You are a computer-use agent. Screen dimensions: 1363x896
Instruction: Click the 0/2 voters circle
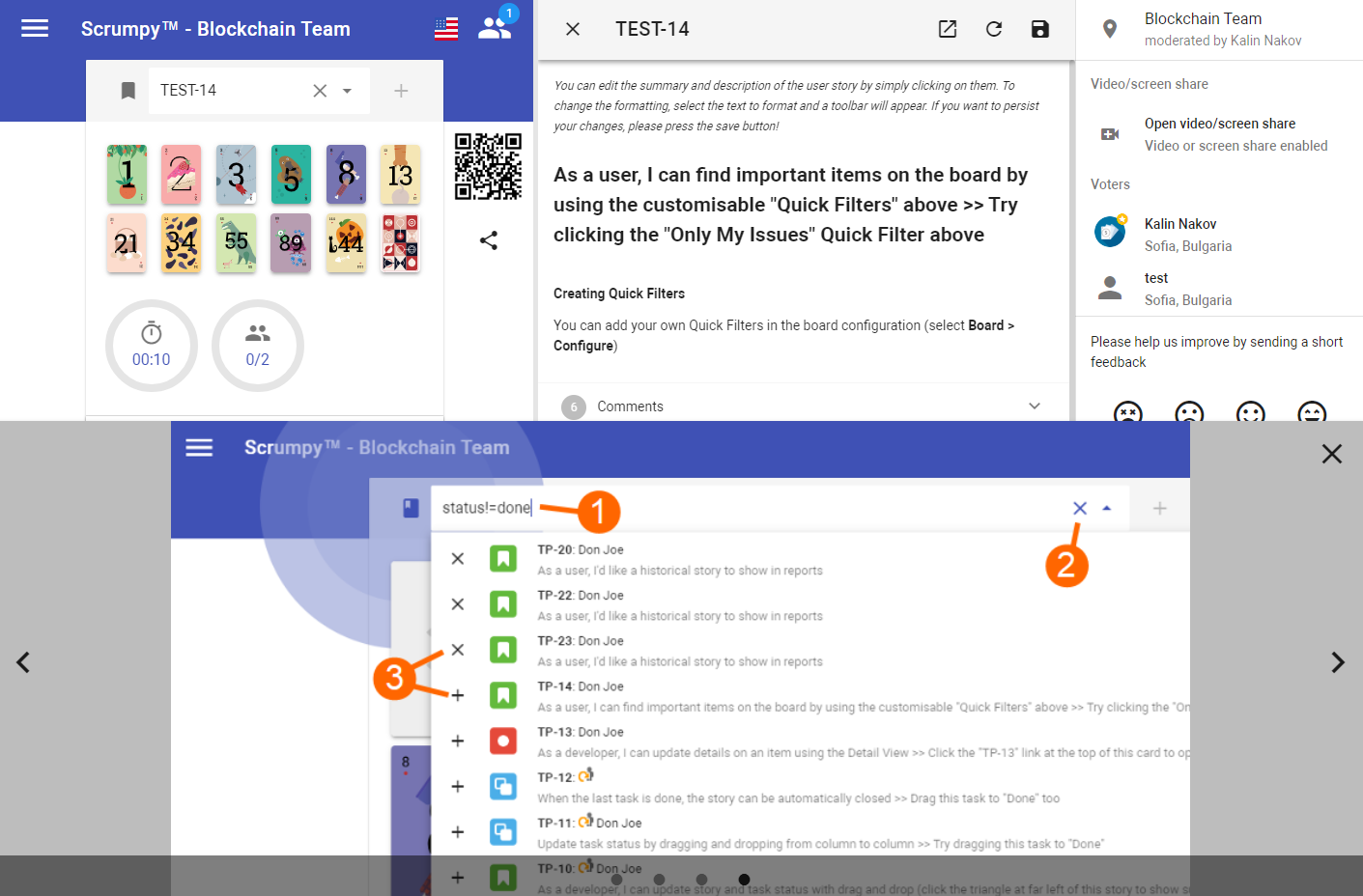pyautogui.click(x=258, y=346)
